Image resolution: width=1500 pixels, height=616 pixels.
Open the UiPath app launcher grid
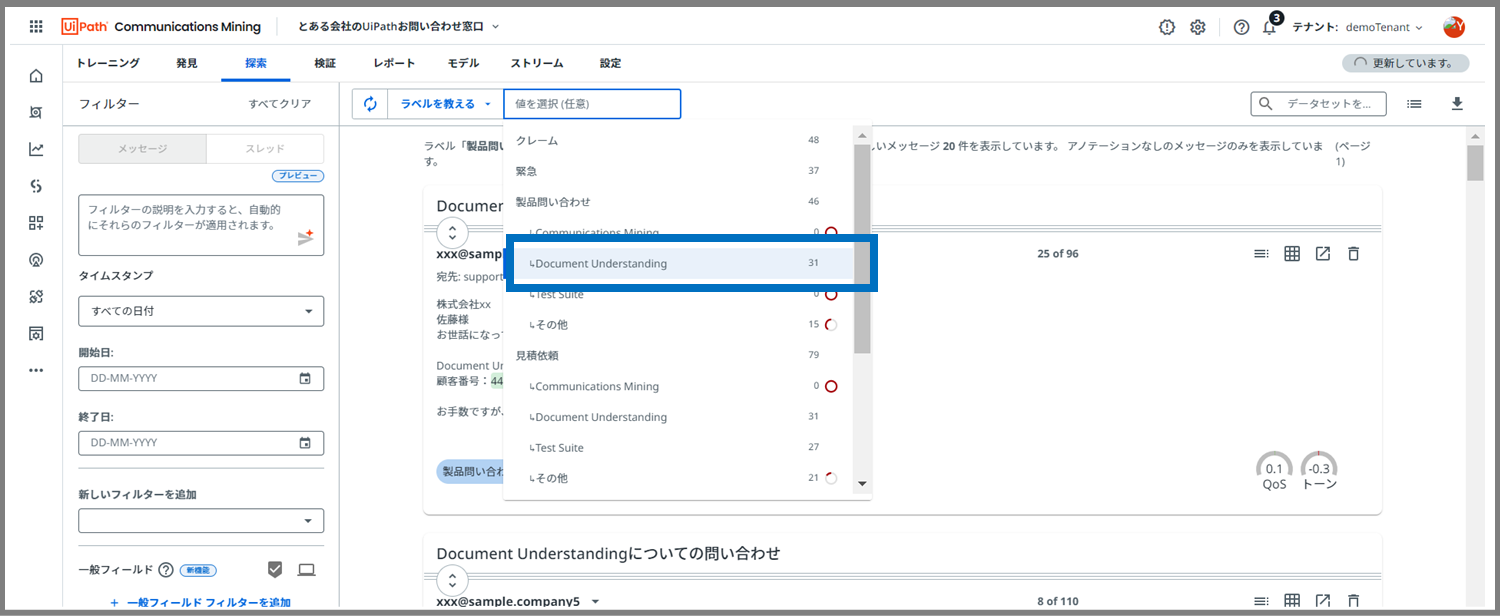36,27
